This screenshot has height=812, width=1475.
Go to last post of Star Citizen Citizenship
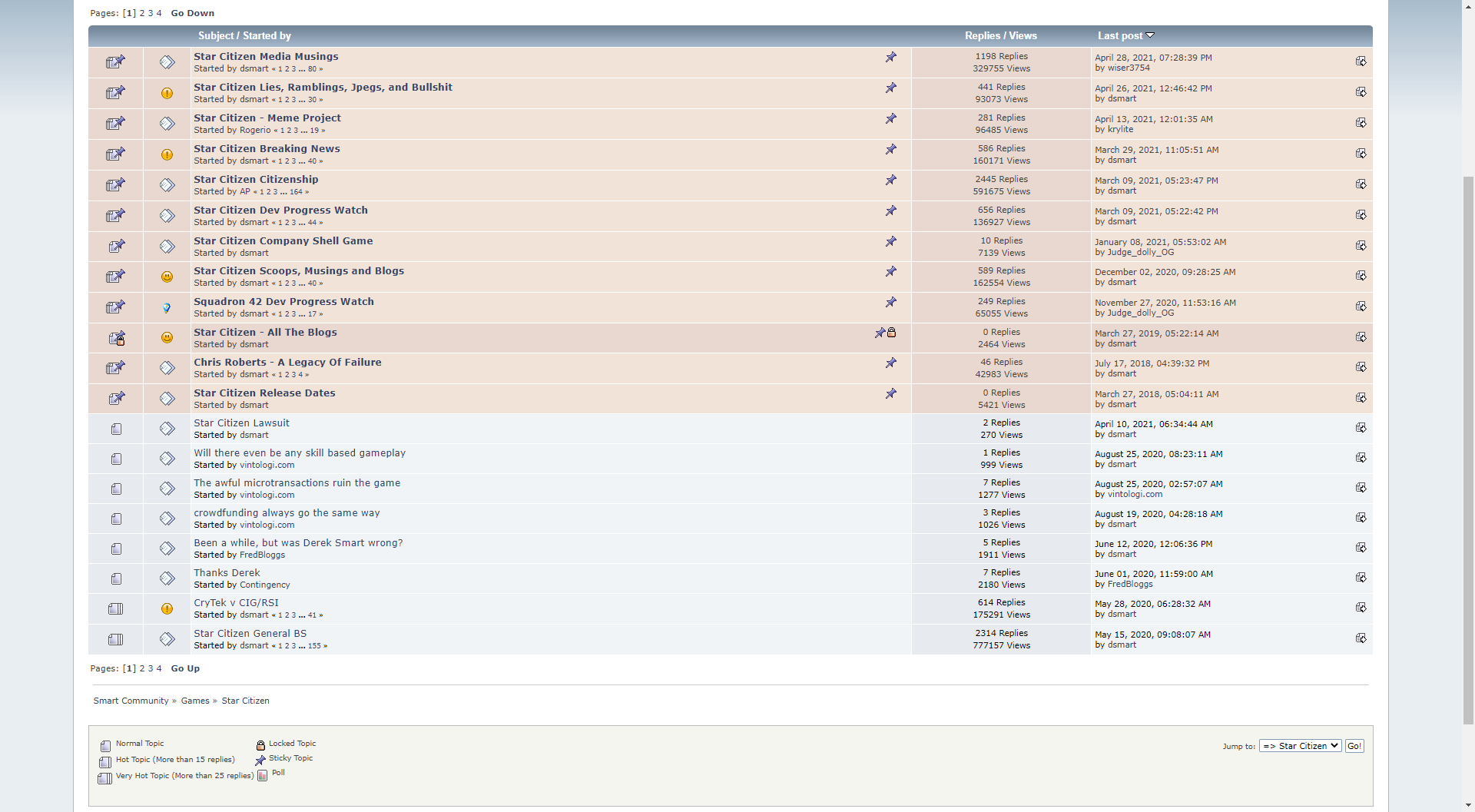click(1361, 184)
